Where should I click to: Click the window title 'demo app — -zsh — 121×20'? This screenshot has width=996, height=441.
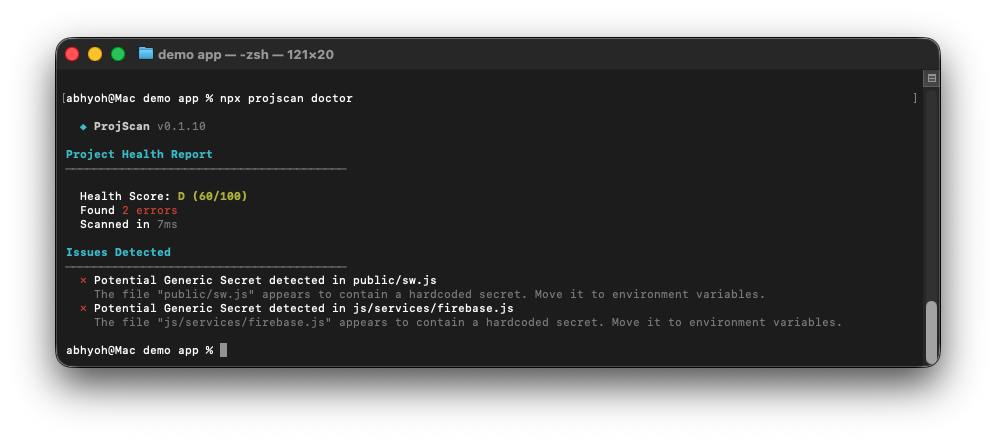point(245,55)
